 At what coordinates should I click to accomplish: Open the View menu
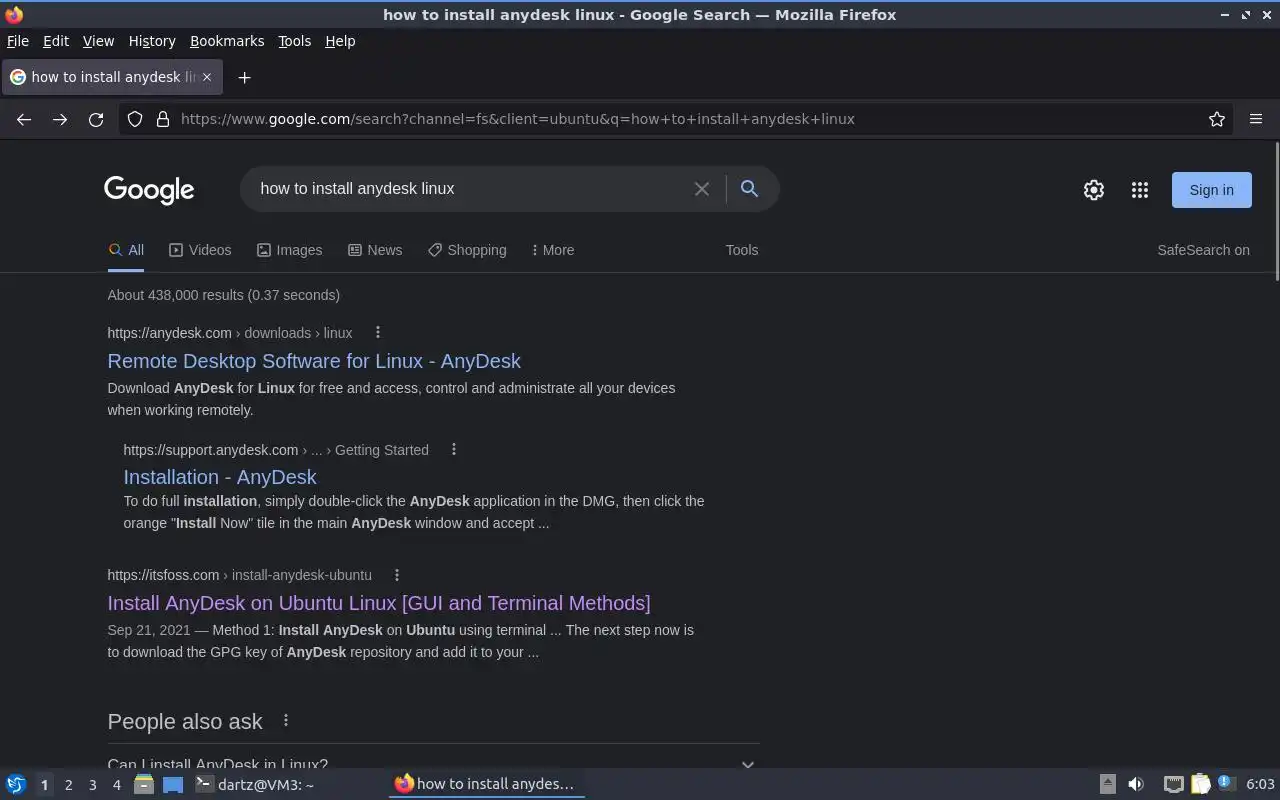point(98,41)
